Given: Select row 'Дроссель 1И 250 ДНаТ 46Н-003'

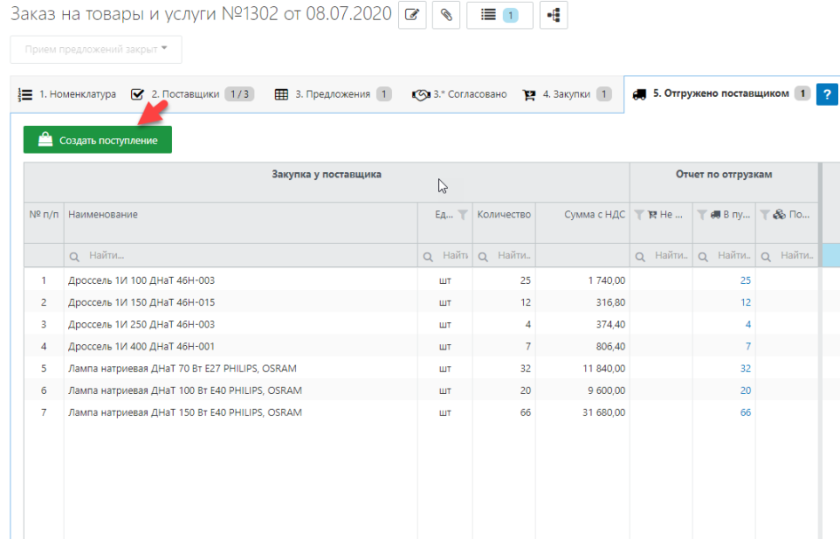Looking at the screenshot, I should pyautogui.click(x=141, y=324).
